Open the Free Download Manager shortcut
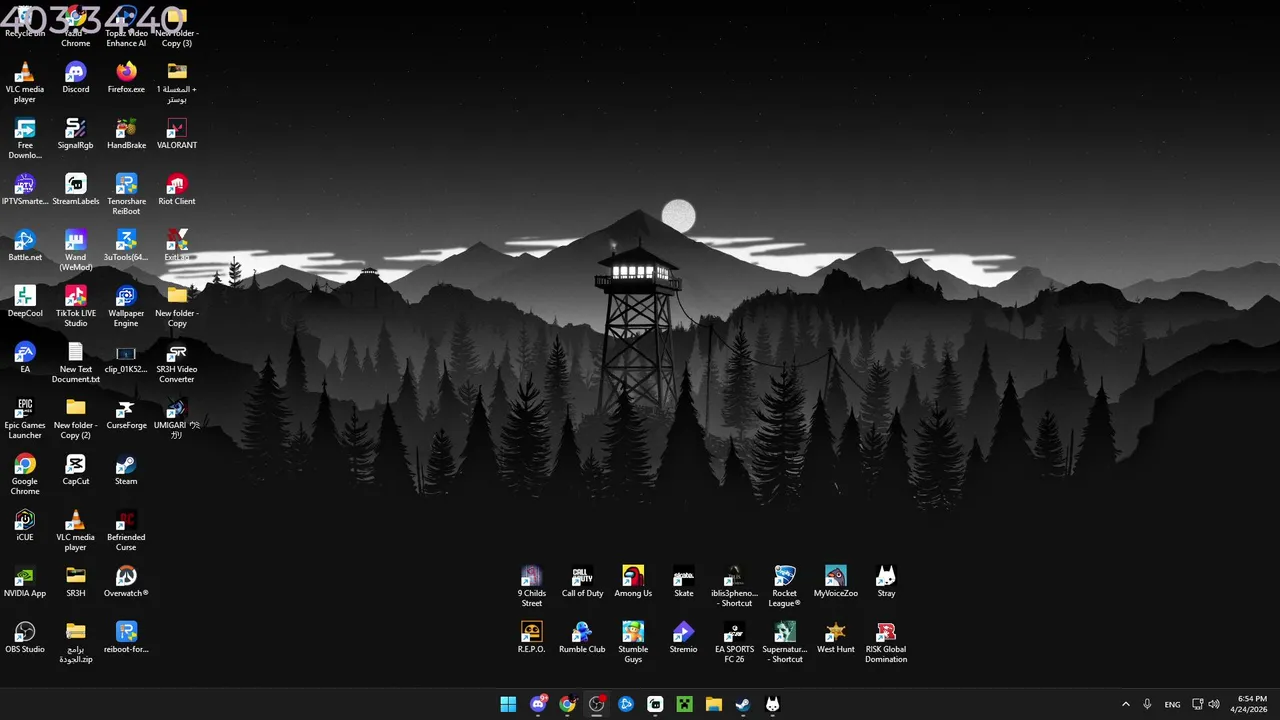 coord(25,139)
